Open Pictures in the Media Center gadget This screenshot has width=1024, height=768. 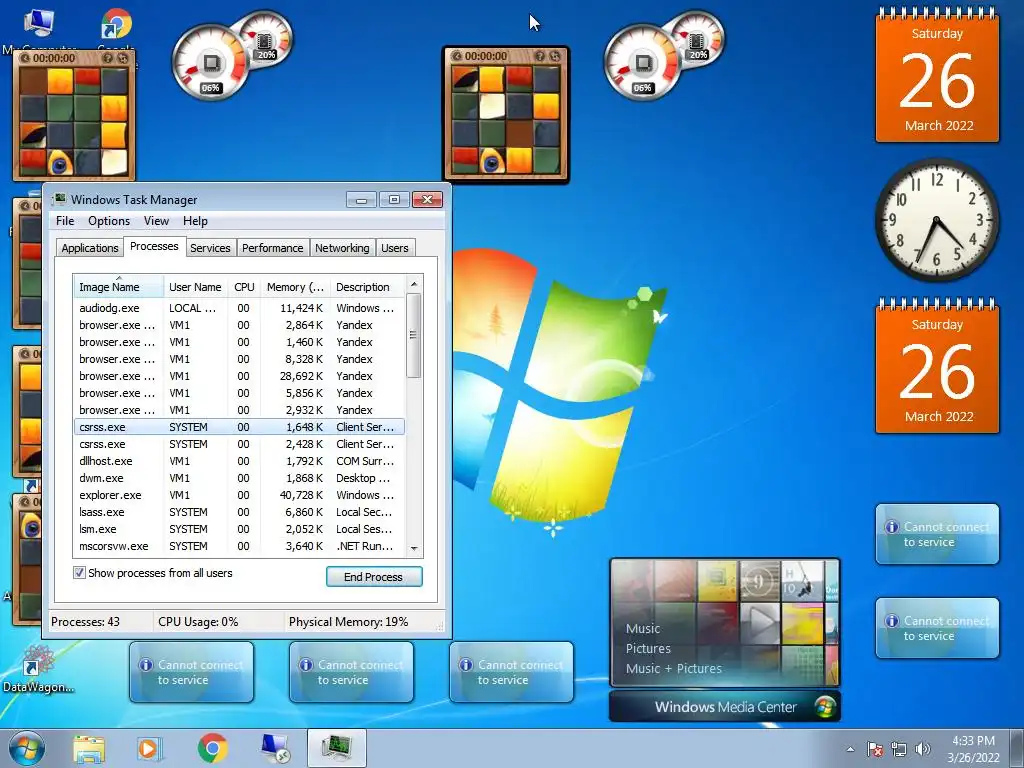[x=648, y=648]
